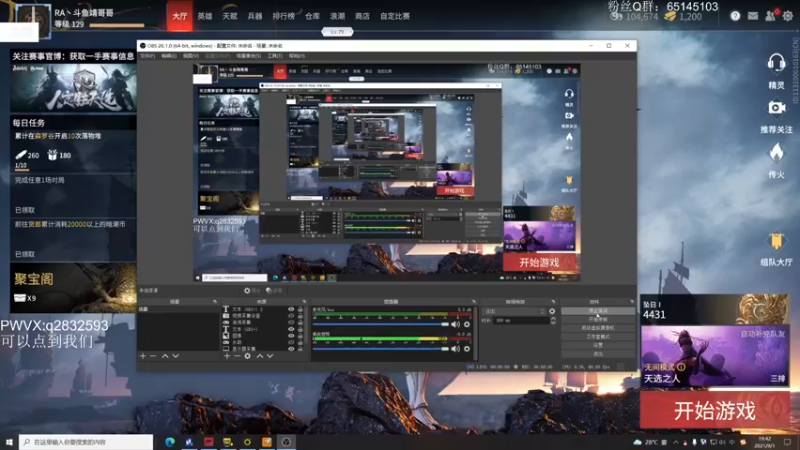Image resolution: width=800 pixels, height=450 pixels.
Task: Click the transition duration spinner arrows
Action: tap(553, 320)
